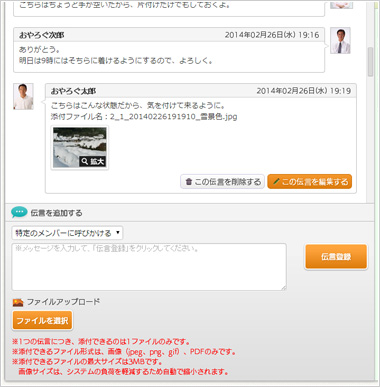Image resolution: width=380 pixels, height=387 pixels.
Task: View the attached snow scenery thumbnail
Action: (x=80, y=148)
